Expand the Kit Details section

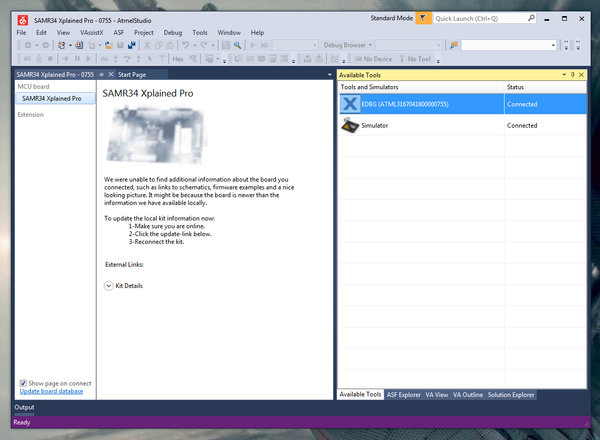109,286
